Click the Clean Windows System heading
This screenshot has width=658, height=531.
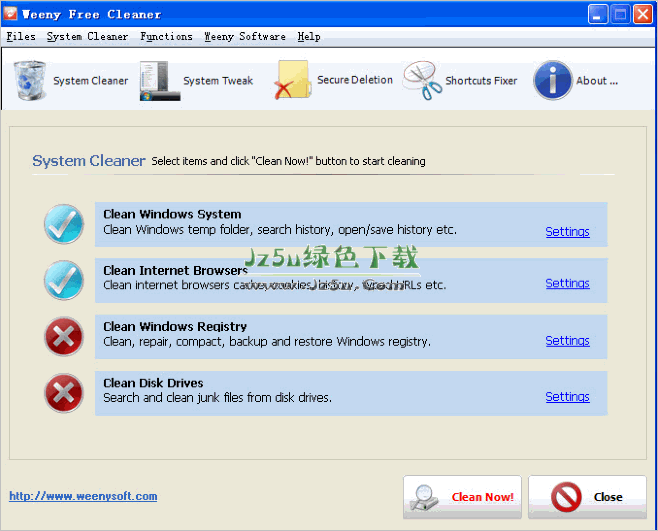pyautogui.click(x=172, y=214)
